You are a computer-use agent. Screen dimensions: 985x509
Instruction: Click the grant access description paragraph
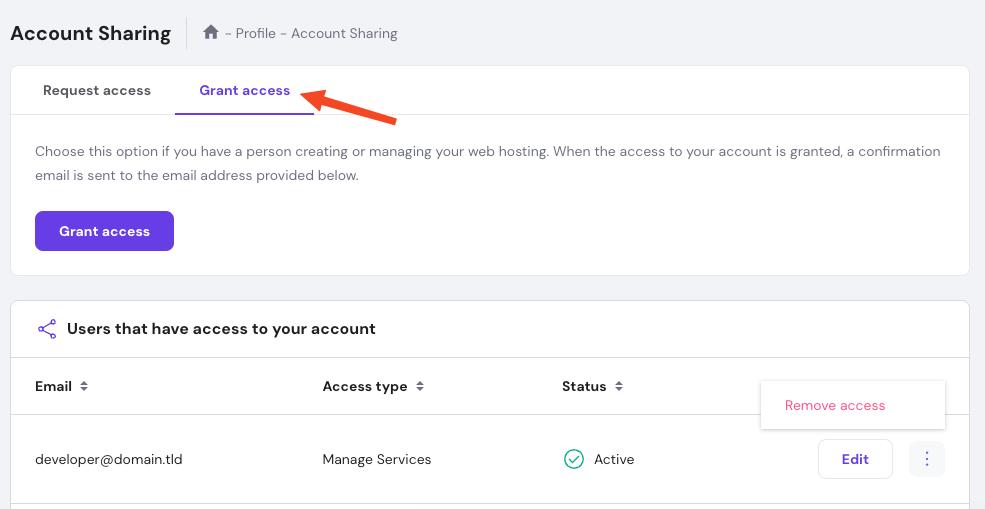coord(488,164)
